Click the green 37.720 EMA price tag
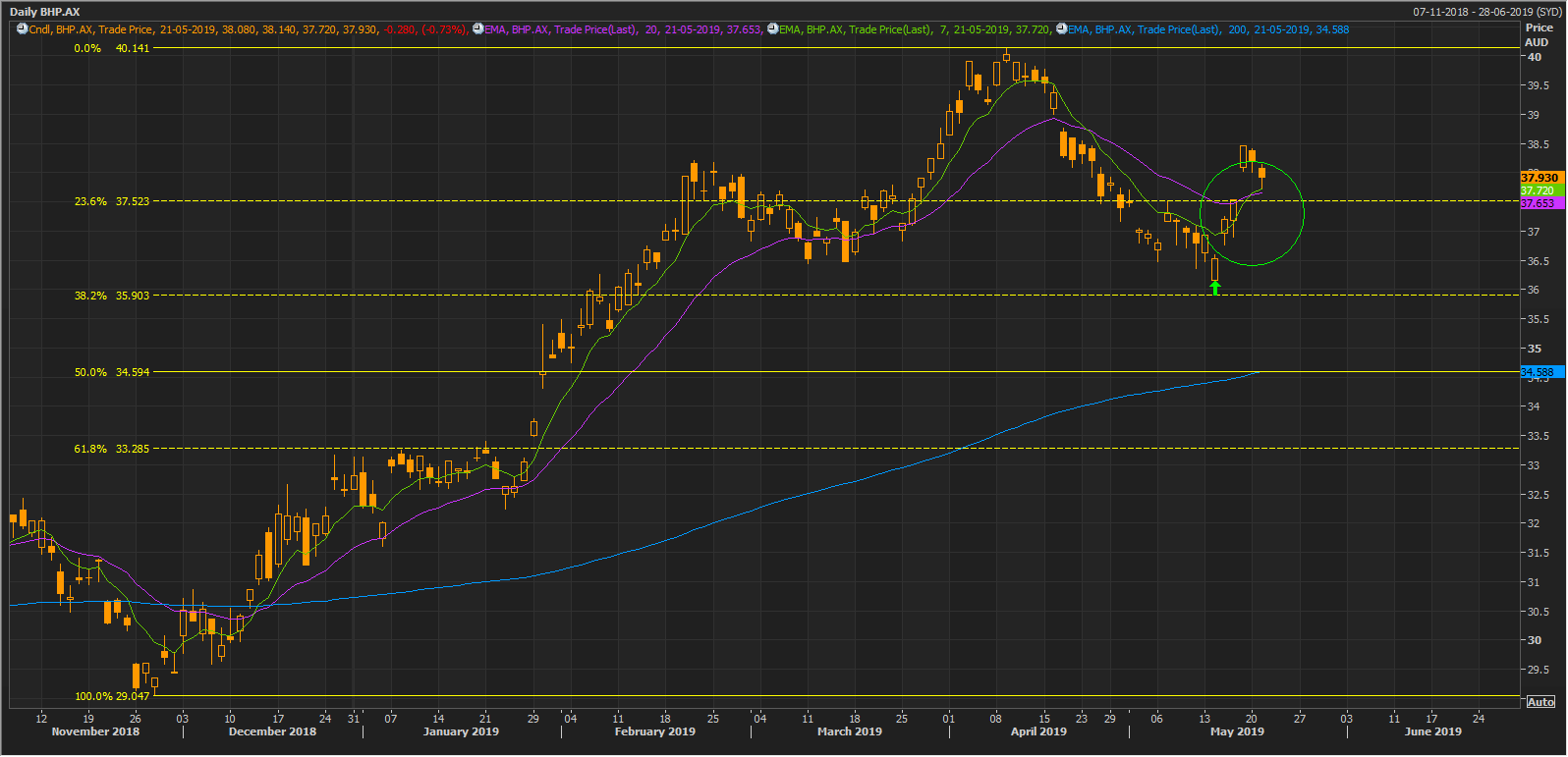 (x=1540, y=190)
